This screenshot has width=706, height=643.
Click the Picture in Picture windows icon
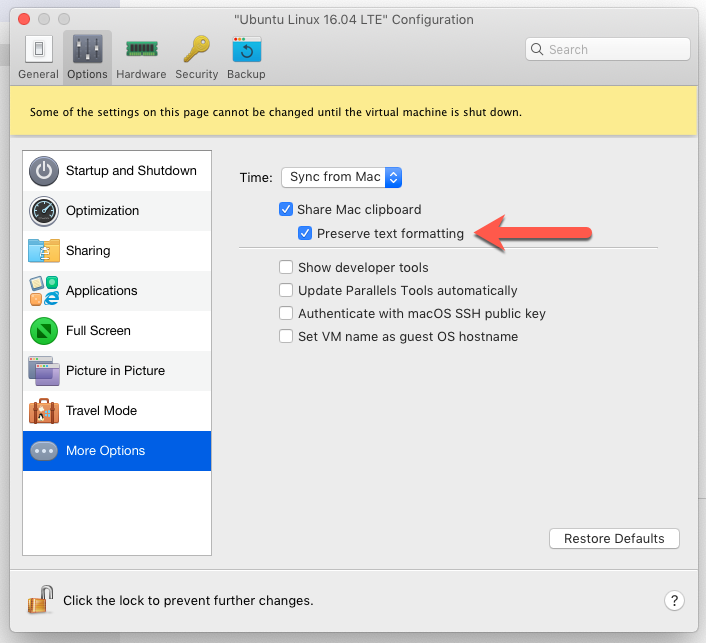(44, 371)
